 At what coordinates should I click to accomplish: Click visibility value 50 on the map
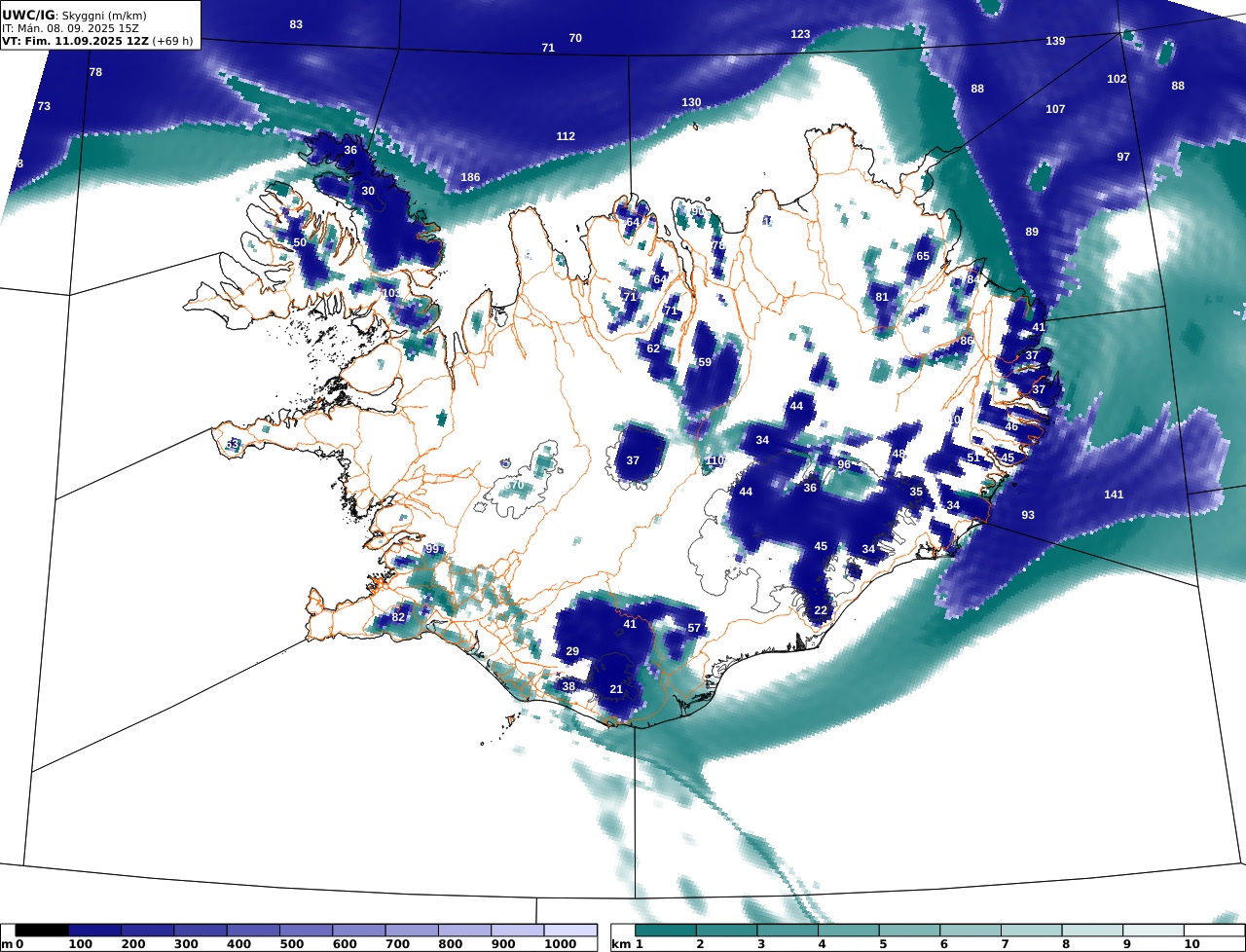pyautogui.click(x=300, y=242)
